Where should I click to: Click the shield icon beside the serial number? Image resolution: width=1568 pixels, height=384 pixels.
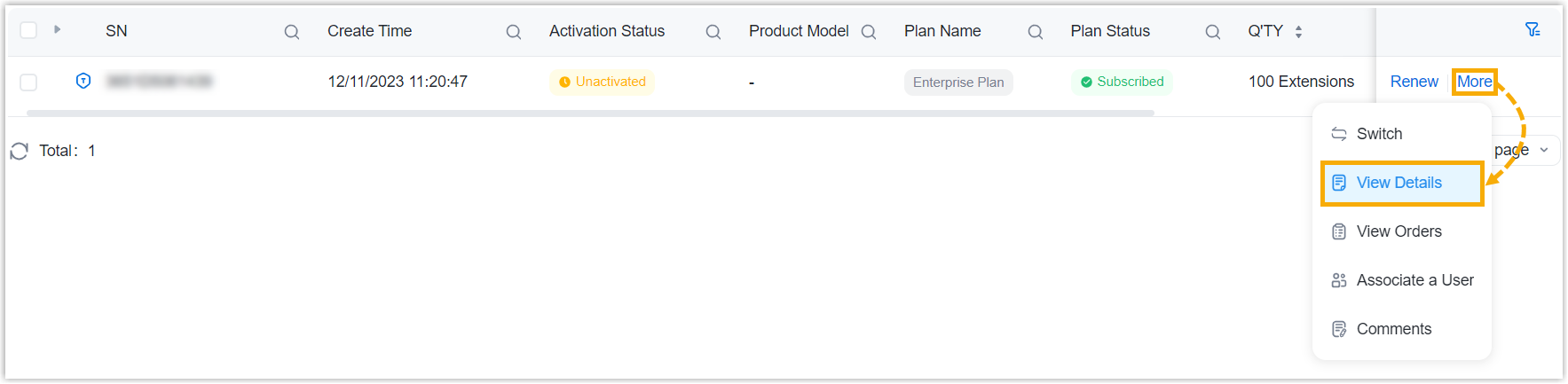click(x=83, y=82)
